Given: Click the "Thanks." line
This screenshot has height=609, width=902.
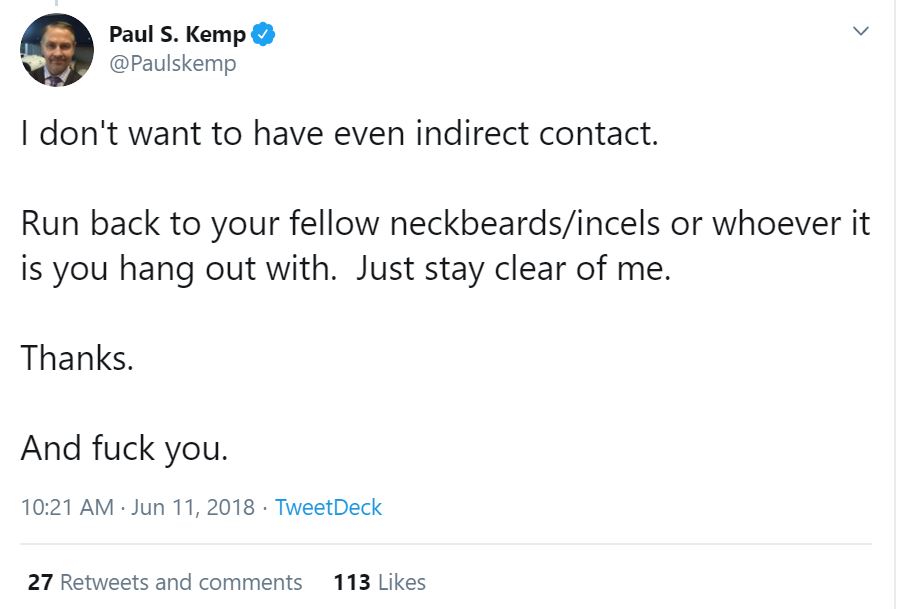Looking at the screenshot, I should [x=77, y=358].
